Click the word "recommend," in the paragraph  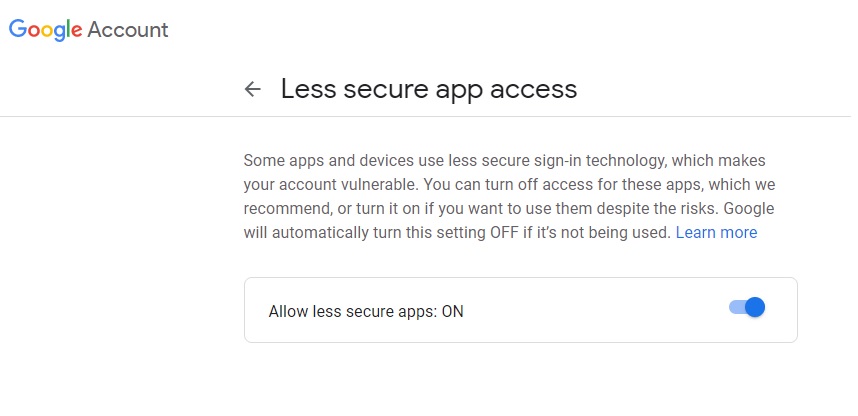[x=277, y=209]
